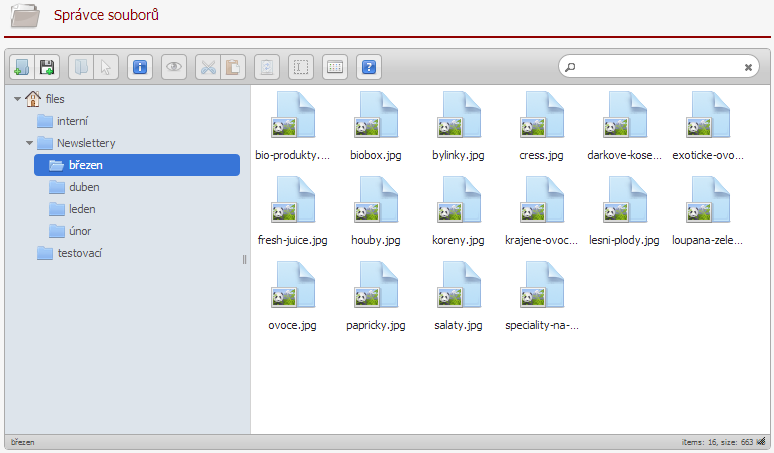Screen dimensions: 774x453
Task: Select the salaty.jpg file
Action: (459, 296)
